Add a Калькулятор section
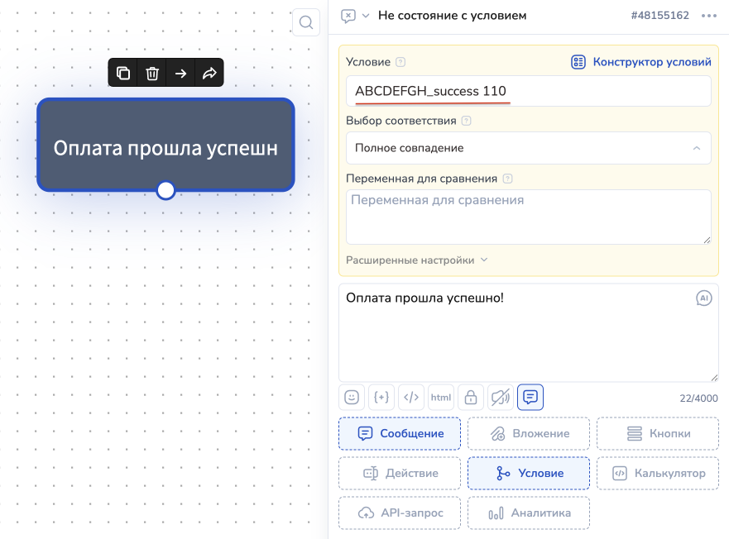This screenshot has width=729, height=539. [657, 473]
